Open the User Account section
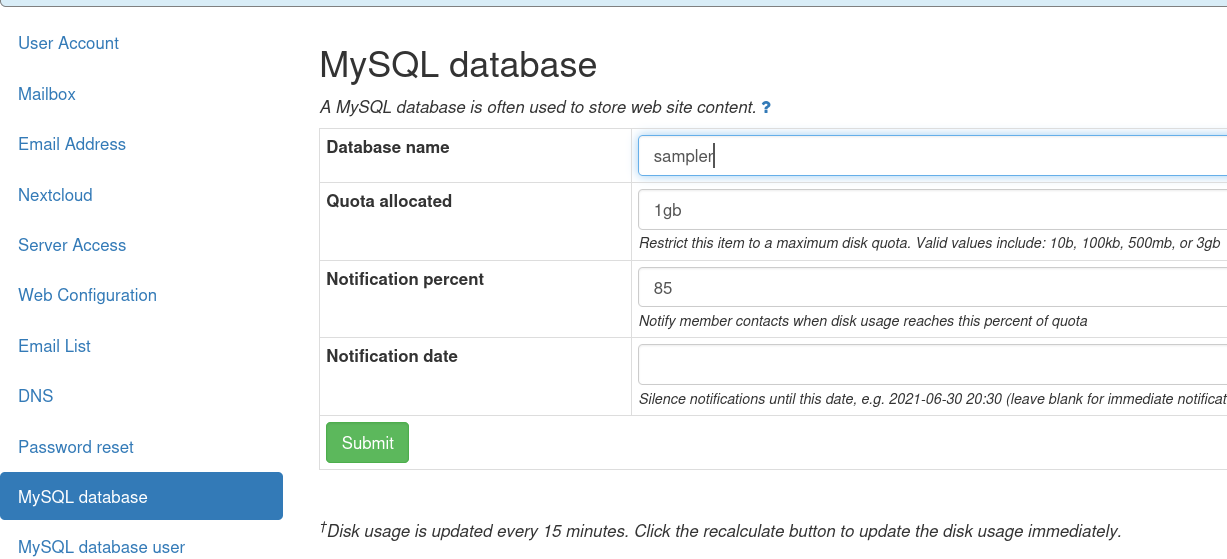The height and width of the screenshot is (559, 1227). (68, 43)
